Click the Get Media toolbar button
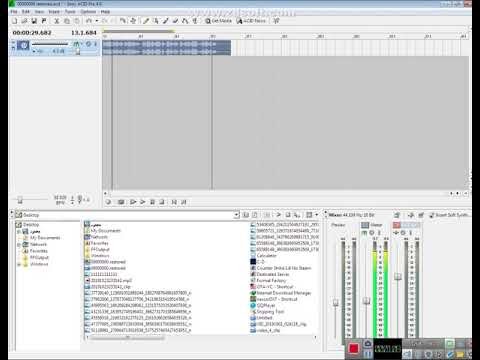Image resolution: width=480 pixels, height=360 pixels. click(218, 21)
